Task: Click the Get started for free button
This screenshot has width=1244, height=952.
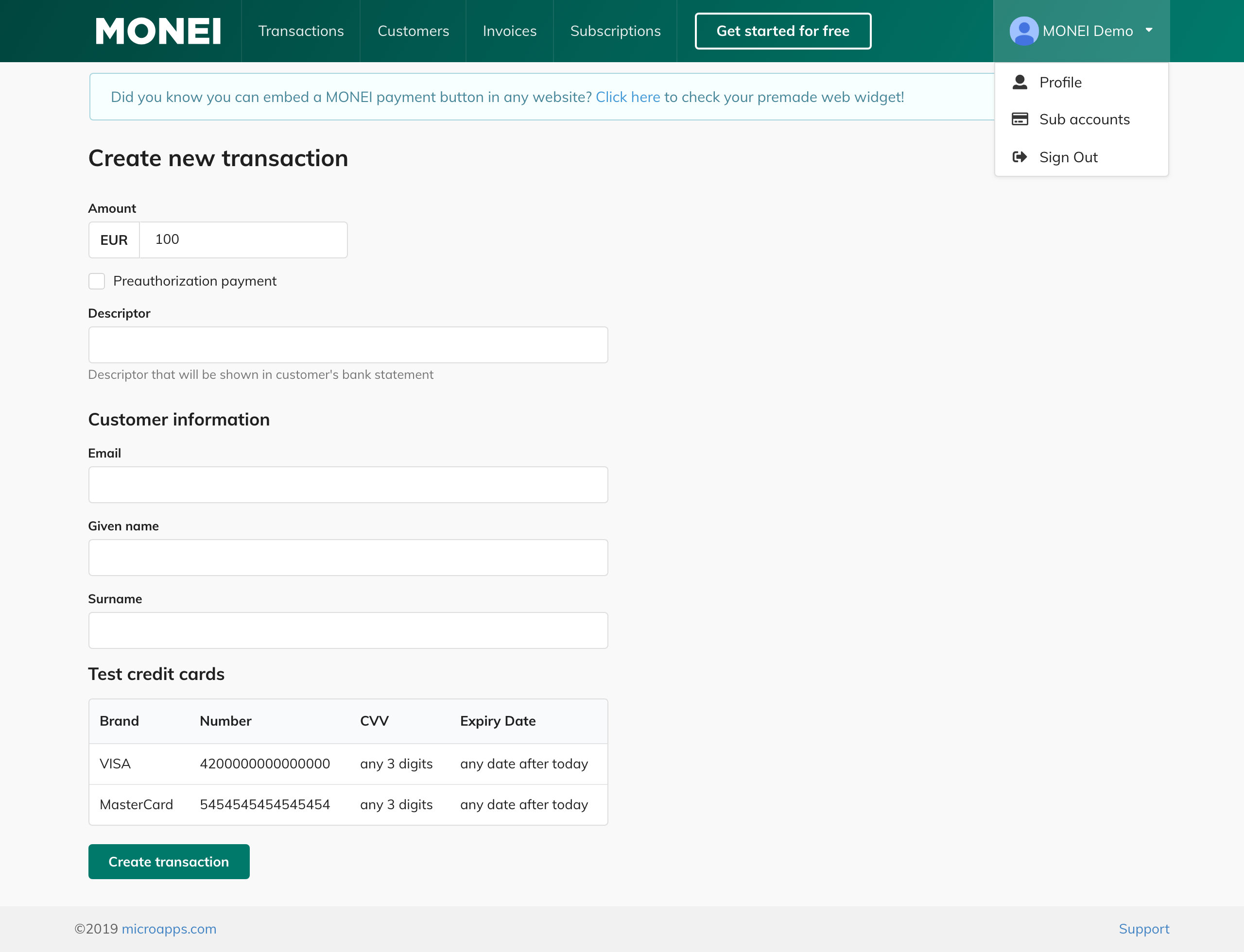Action: (x=783, y=31)
